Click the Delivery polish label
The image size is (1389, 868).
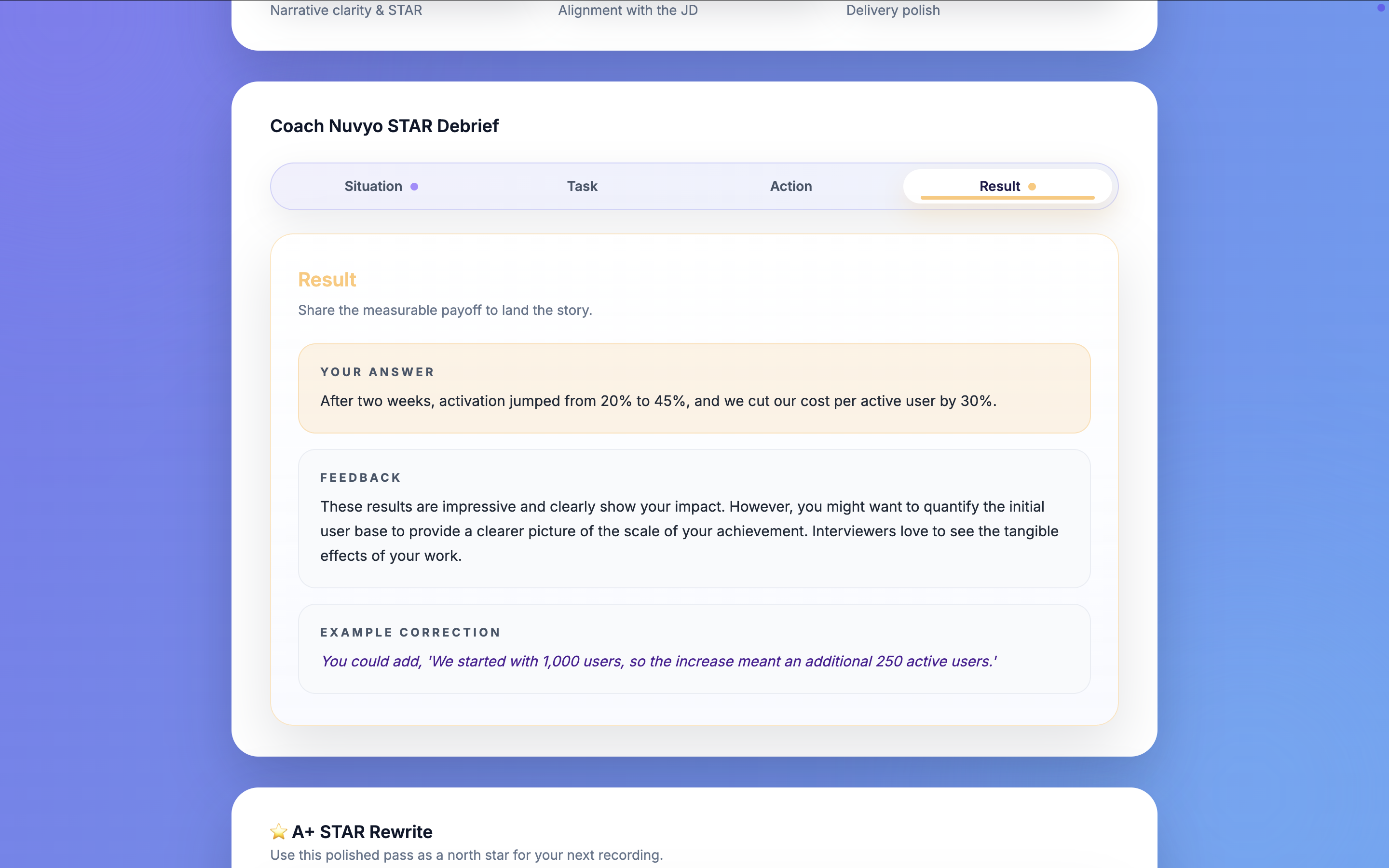coord(893,10)
